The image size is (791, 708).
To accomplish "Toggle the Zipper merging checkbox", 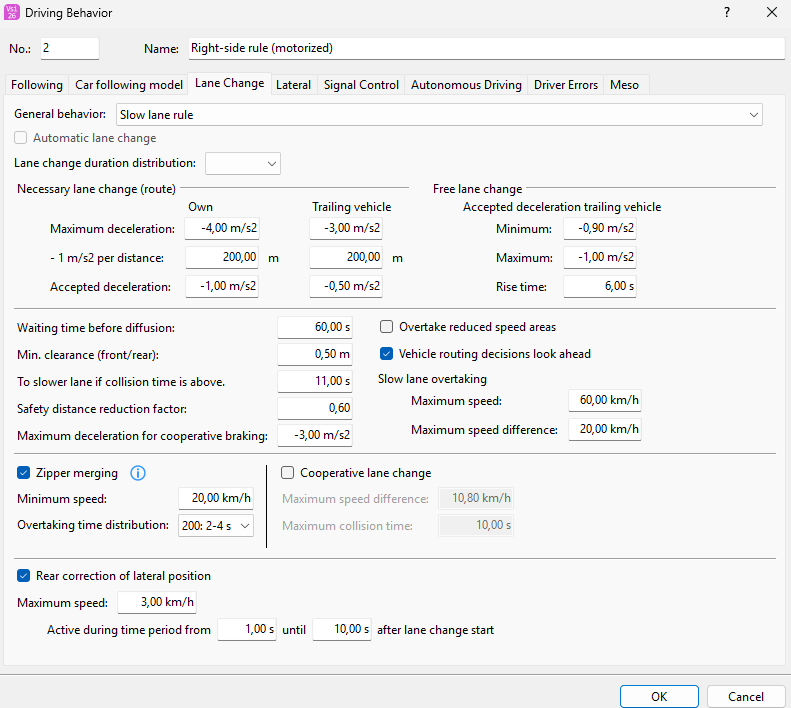I will 24,473.
